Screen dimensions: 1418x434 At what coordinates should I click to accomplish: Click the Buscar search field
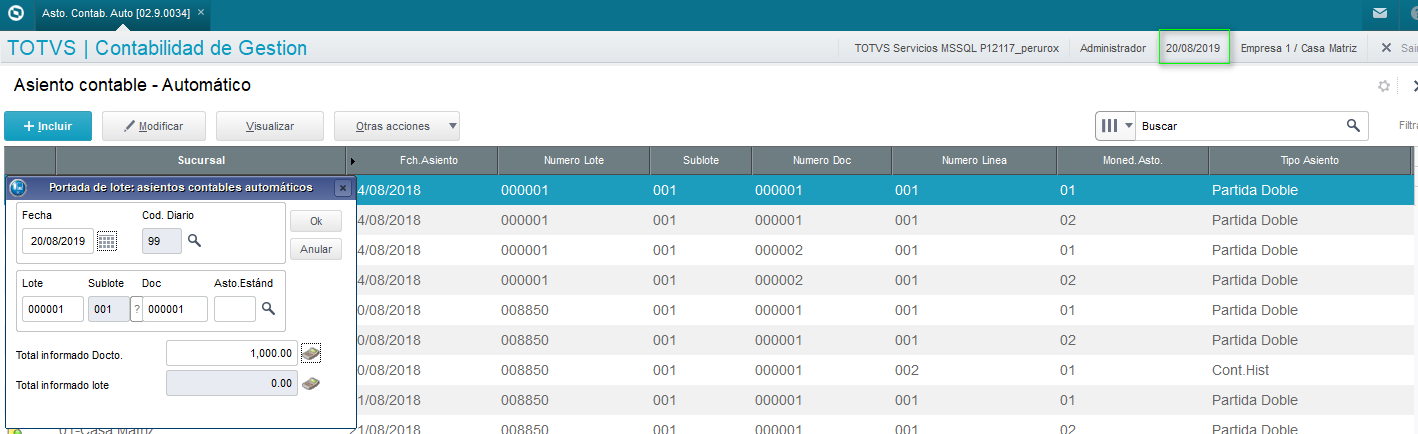[x=1240, y=126]
